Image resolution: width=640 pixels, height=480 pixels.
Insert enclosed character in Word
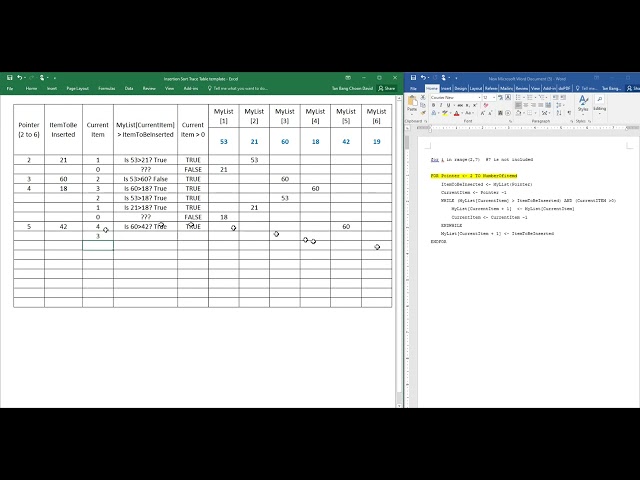508,113
